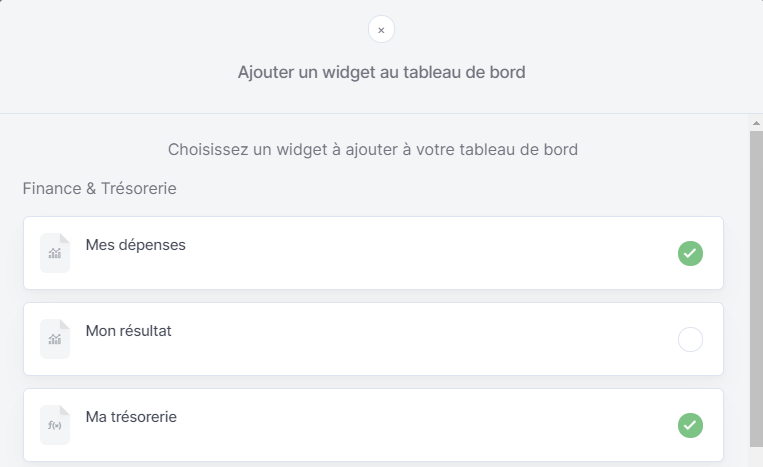Click the scrollbar up arrow
Screen dimensions: 763x467
[756, 123]
